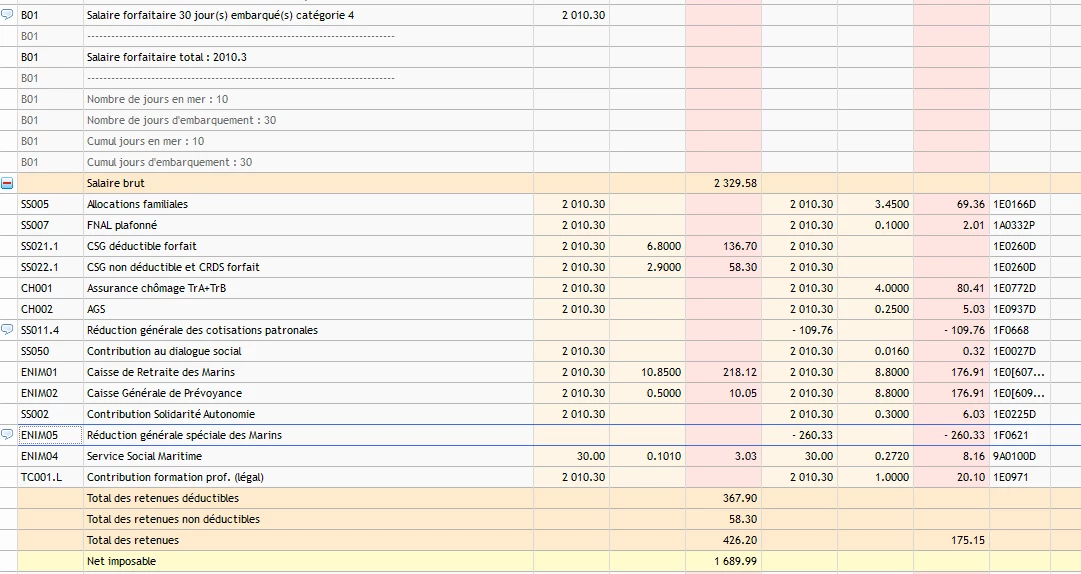The height and width of the screenshot is (574, 1081).
Task: Click amount 10.05
Action: coord(742,393)
